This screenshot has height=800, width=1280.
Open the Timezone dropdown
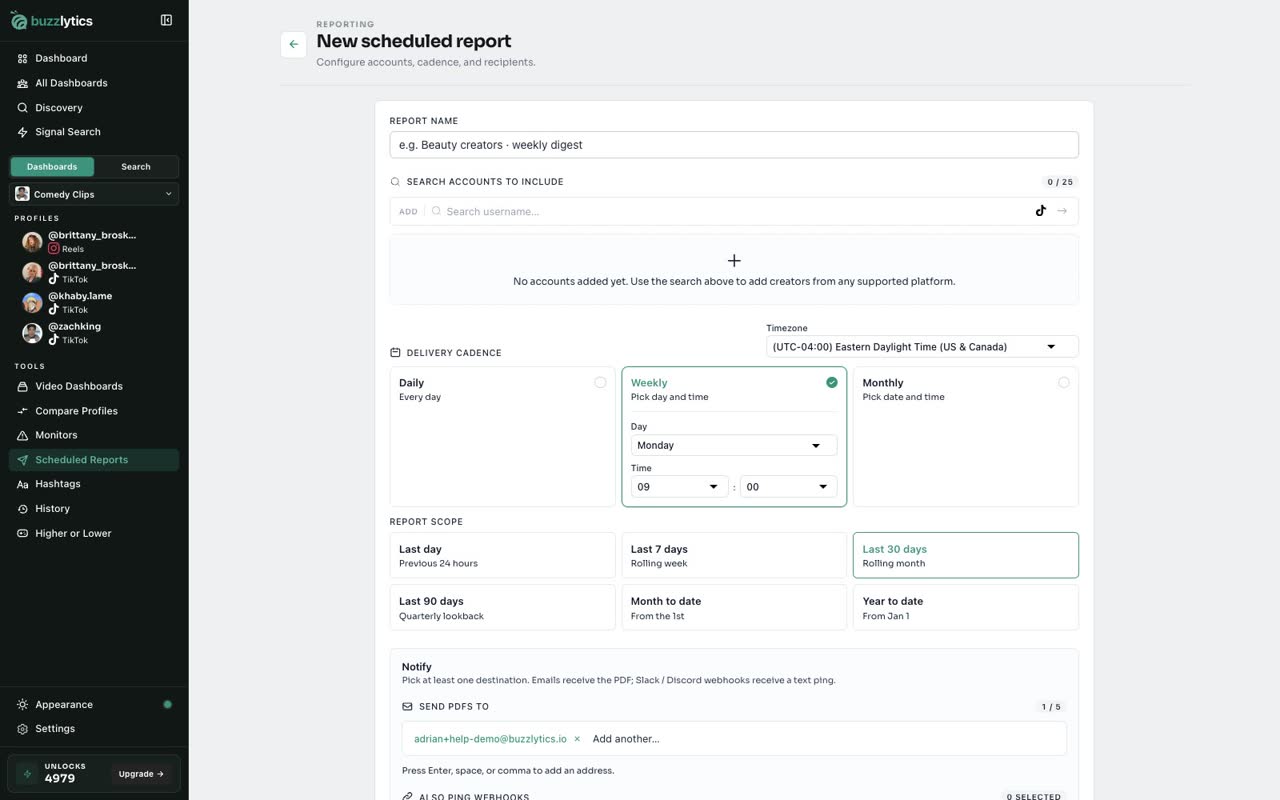coord(922,347)
